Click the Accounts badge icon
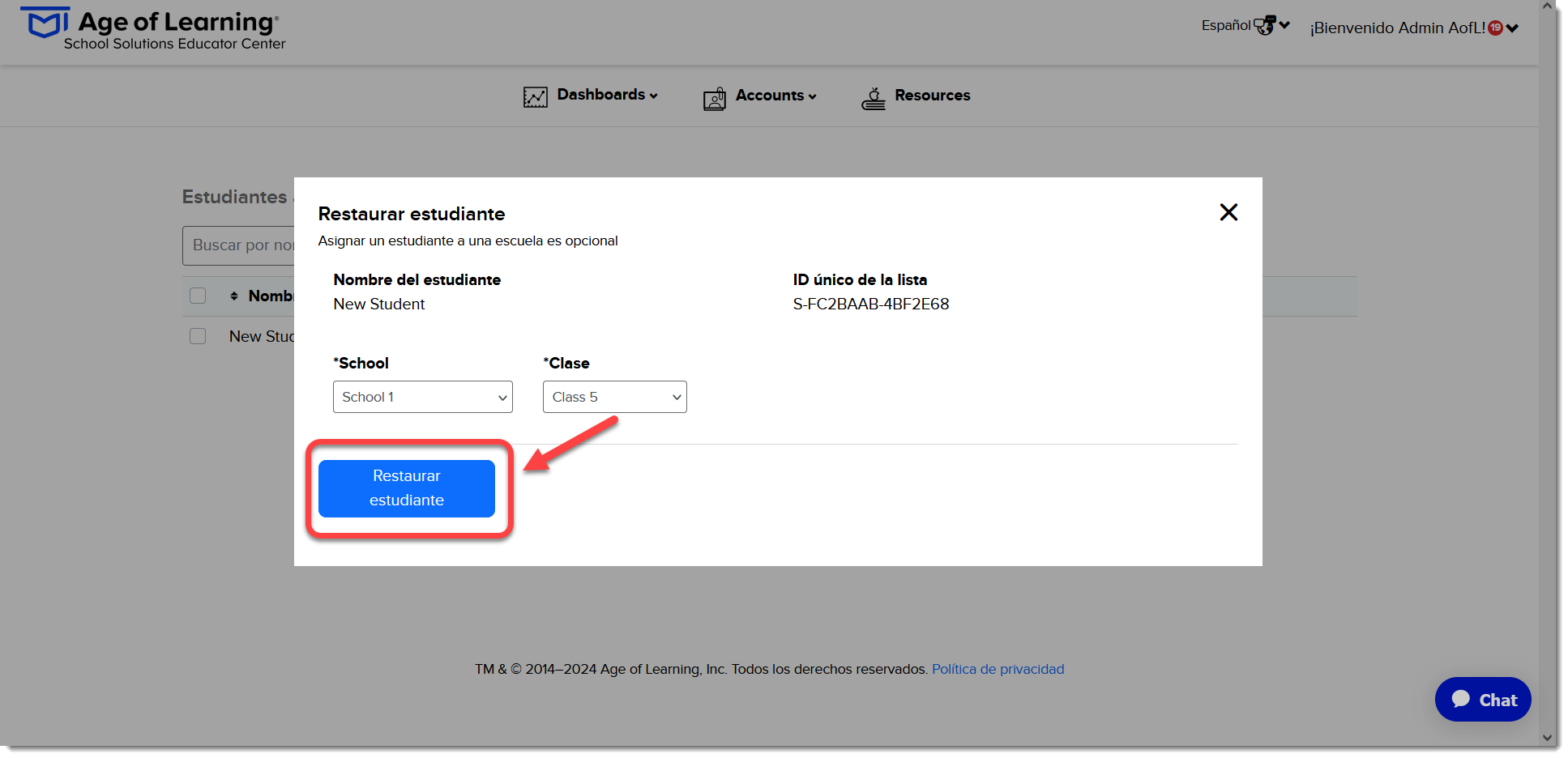1568x758 pixels. tap(714, 99)
